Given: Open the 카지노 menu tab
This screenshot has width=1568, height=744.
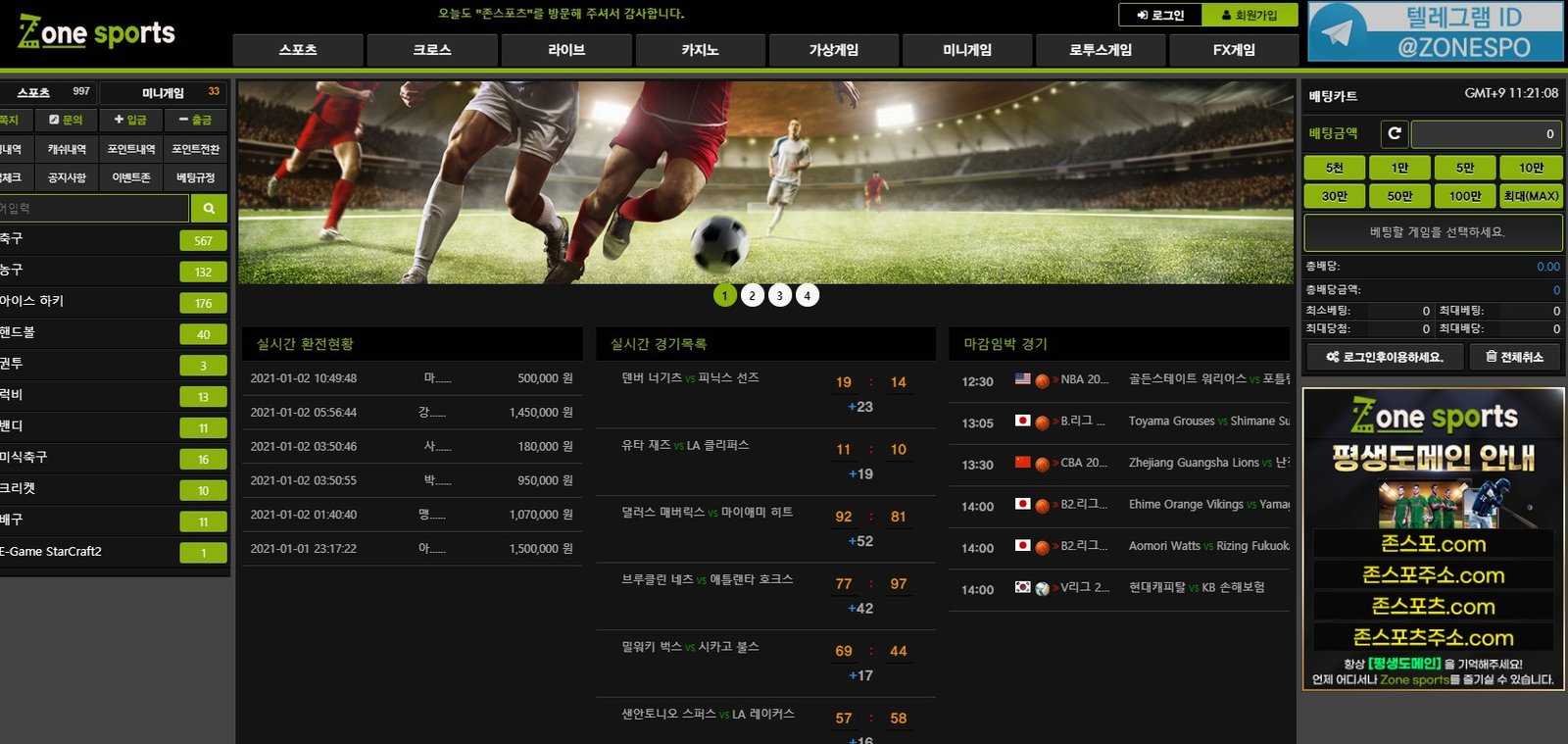Looking at the screenshot, I should [701, 49].
